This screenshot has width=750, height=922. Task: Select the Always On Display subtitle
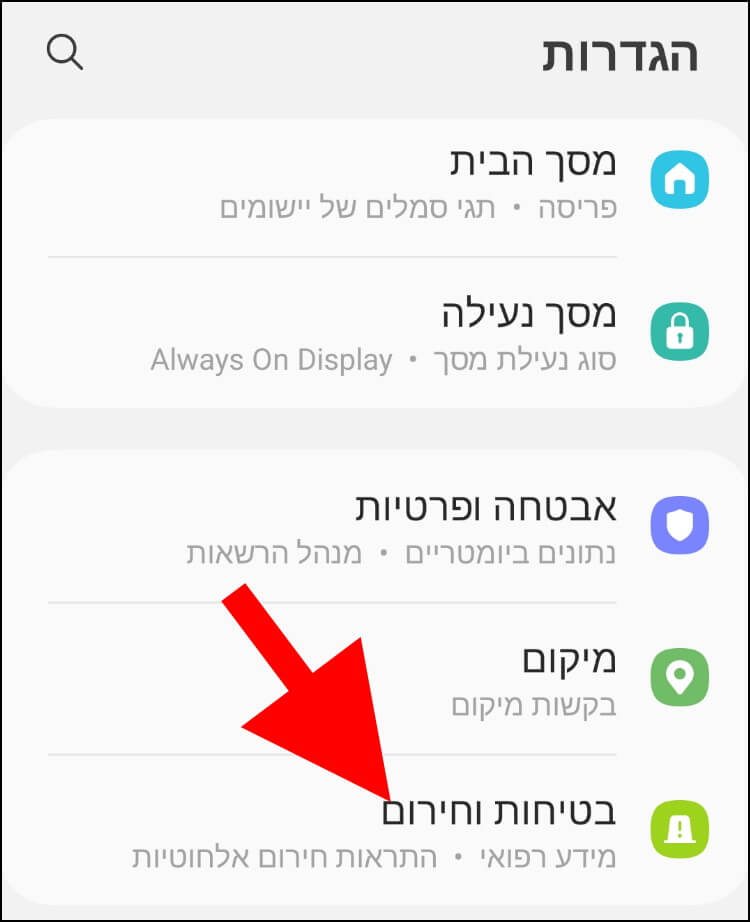click(x=271, y=360)
